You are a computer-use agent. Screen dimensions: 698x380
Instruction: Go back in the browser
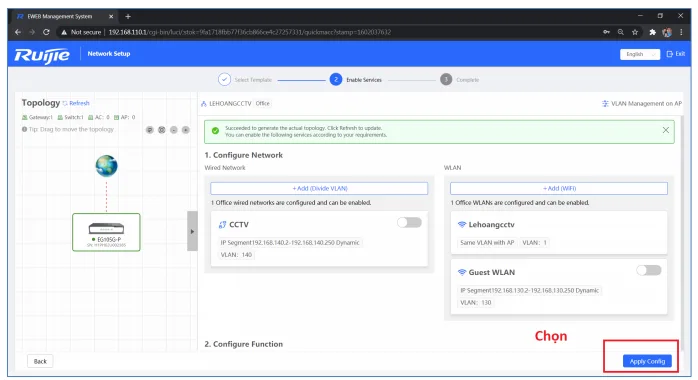coord(18,32)
